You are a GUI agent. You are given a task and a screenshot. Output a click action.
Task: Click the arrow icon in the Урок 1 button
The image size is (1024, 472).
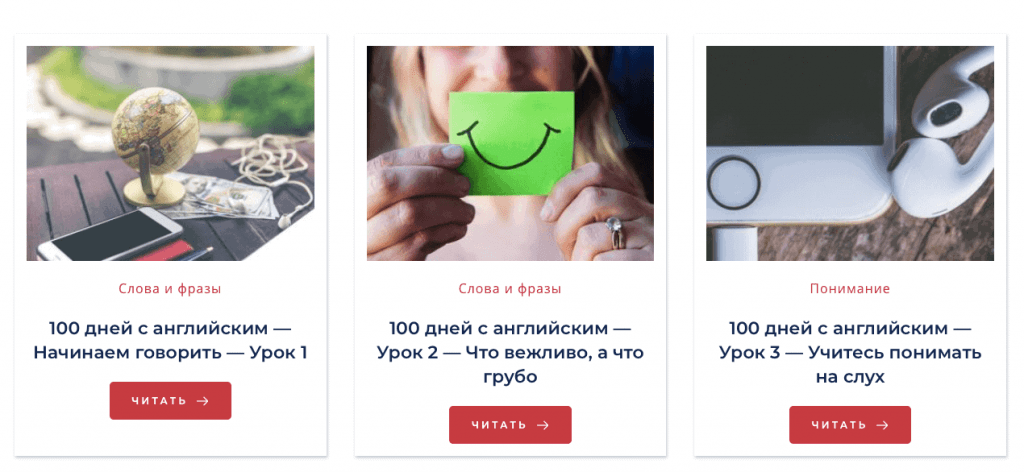click(x=202, y=401)
